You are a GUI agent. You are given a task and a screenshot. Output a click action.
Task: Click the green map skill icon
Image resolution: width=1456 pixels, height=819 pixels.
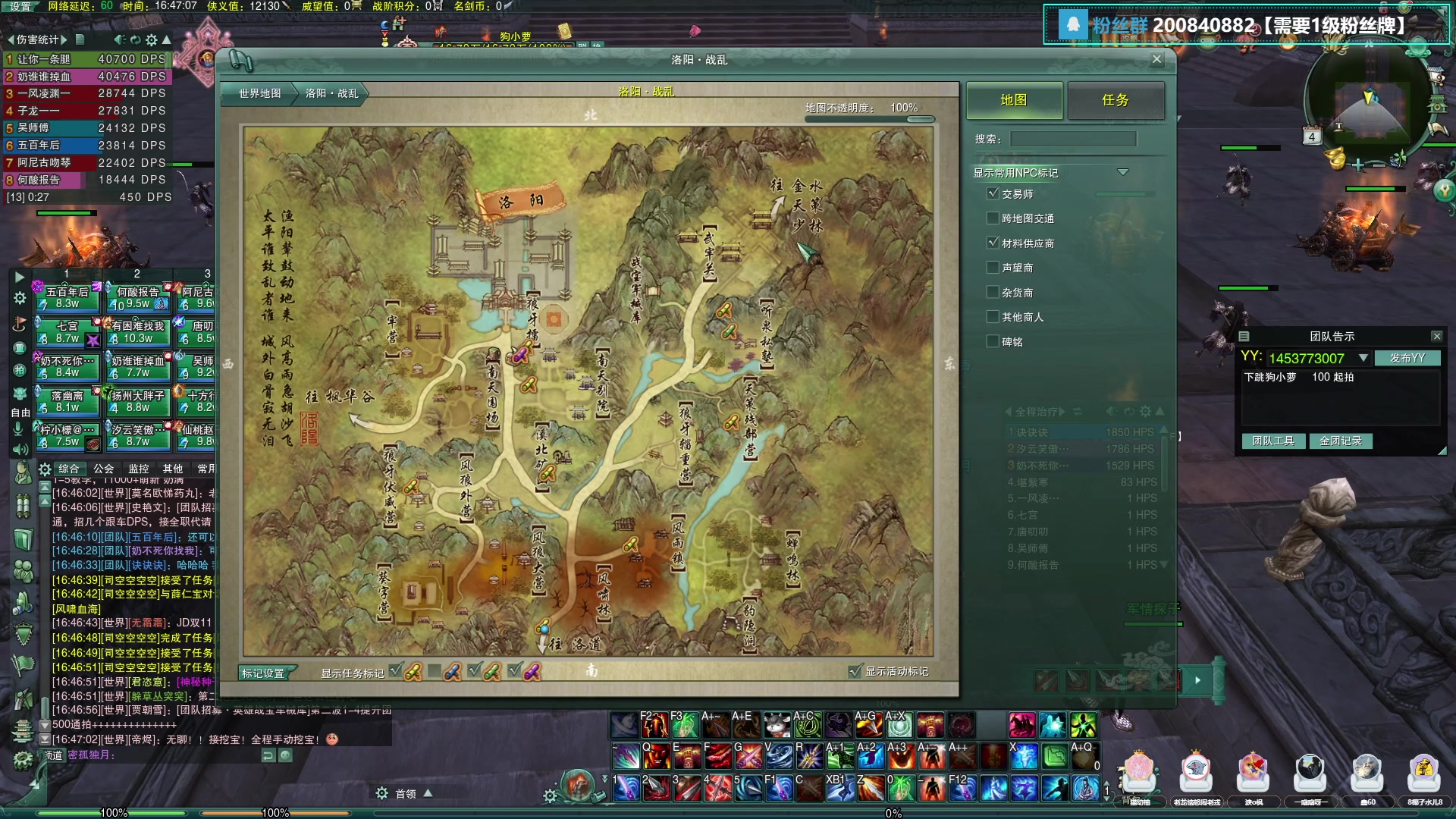(1054, 756)
